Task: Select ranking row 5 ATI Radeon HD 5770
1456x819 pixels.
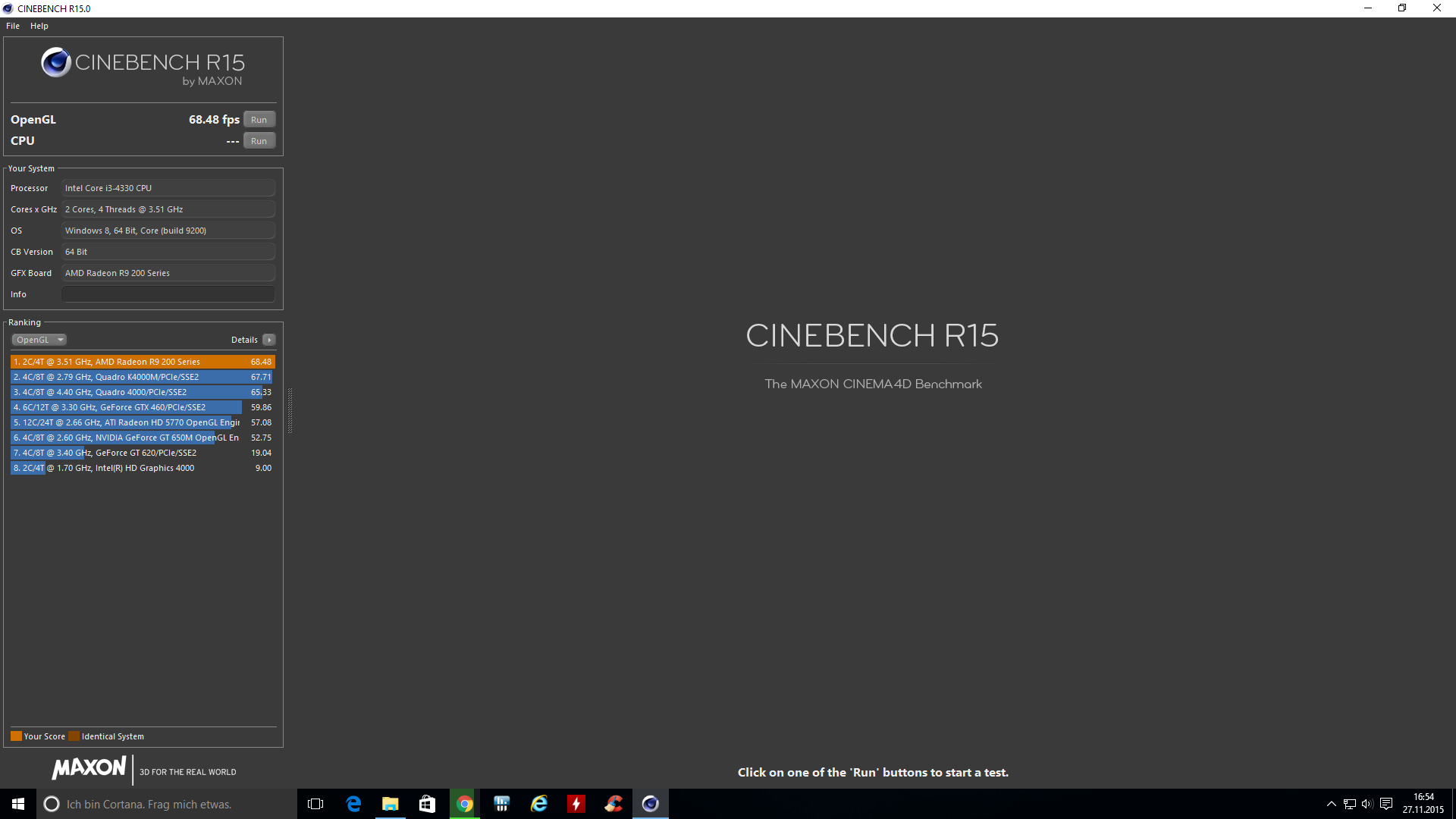Action: (143, 422)
